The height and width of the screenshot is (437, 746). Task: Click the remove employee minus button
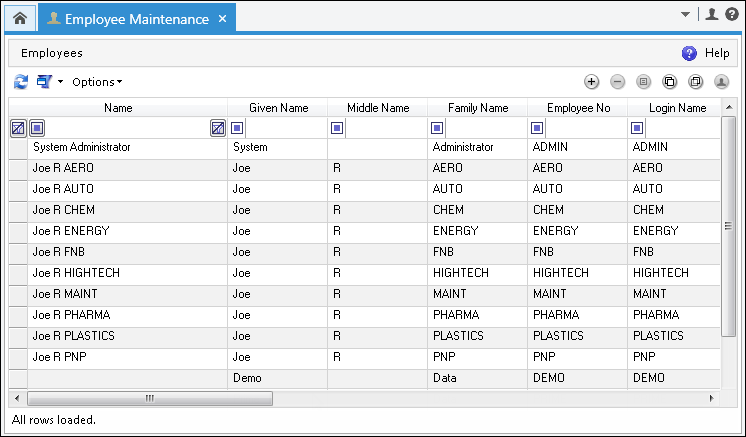point(618,82)
